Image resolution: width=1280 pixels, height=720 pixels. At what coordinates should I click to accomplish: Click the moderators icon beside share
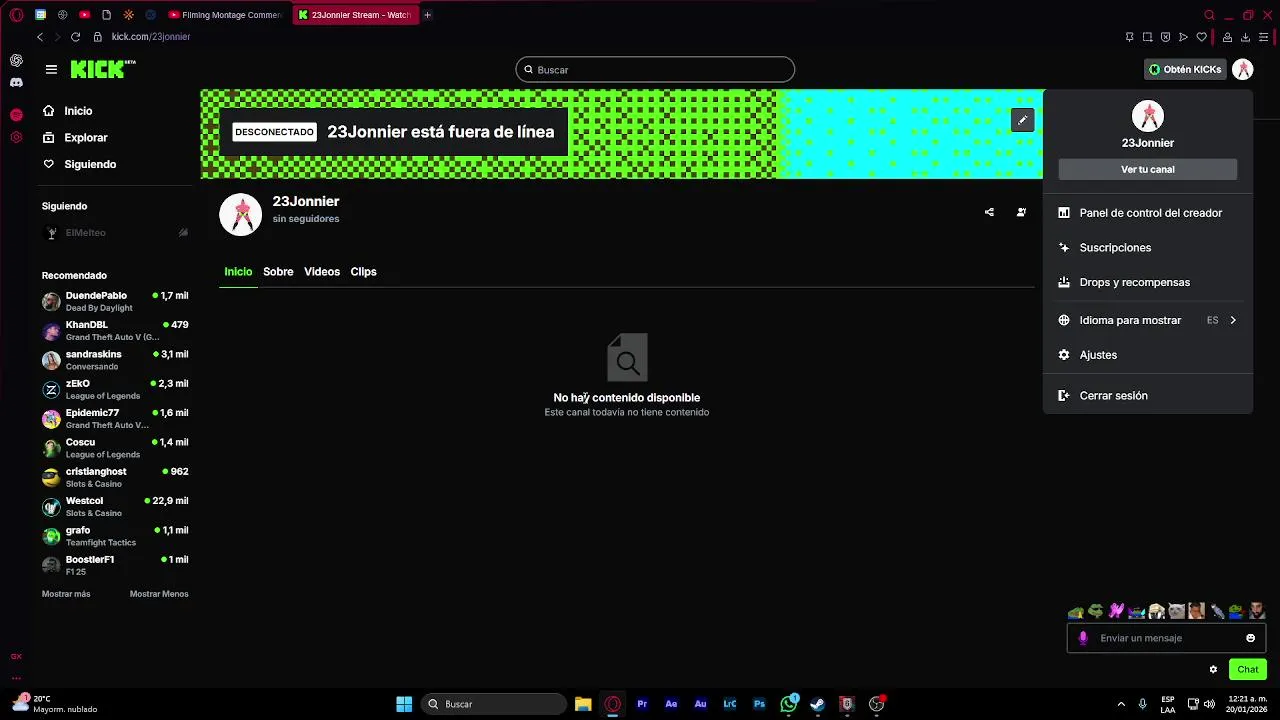[x=1021, y=212]
